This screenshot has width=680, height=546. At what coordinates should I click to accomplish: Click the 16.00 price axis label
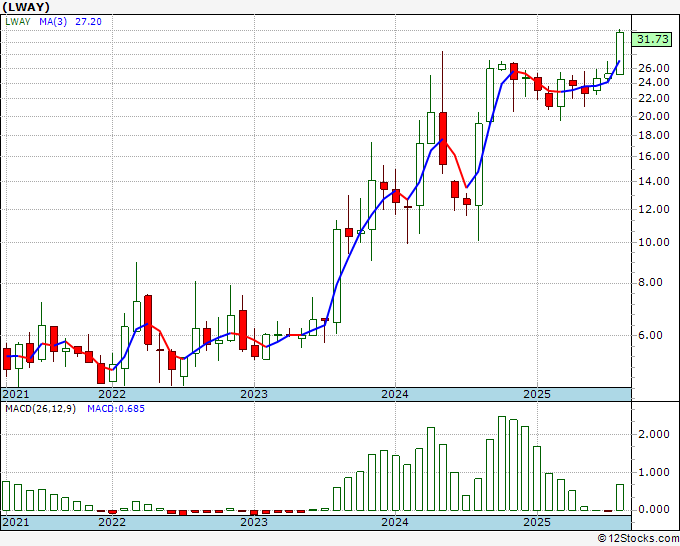coord(654,156)
